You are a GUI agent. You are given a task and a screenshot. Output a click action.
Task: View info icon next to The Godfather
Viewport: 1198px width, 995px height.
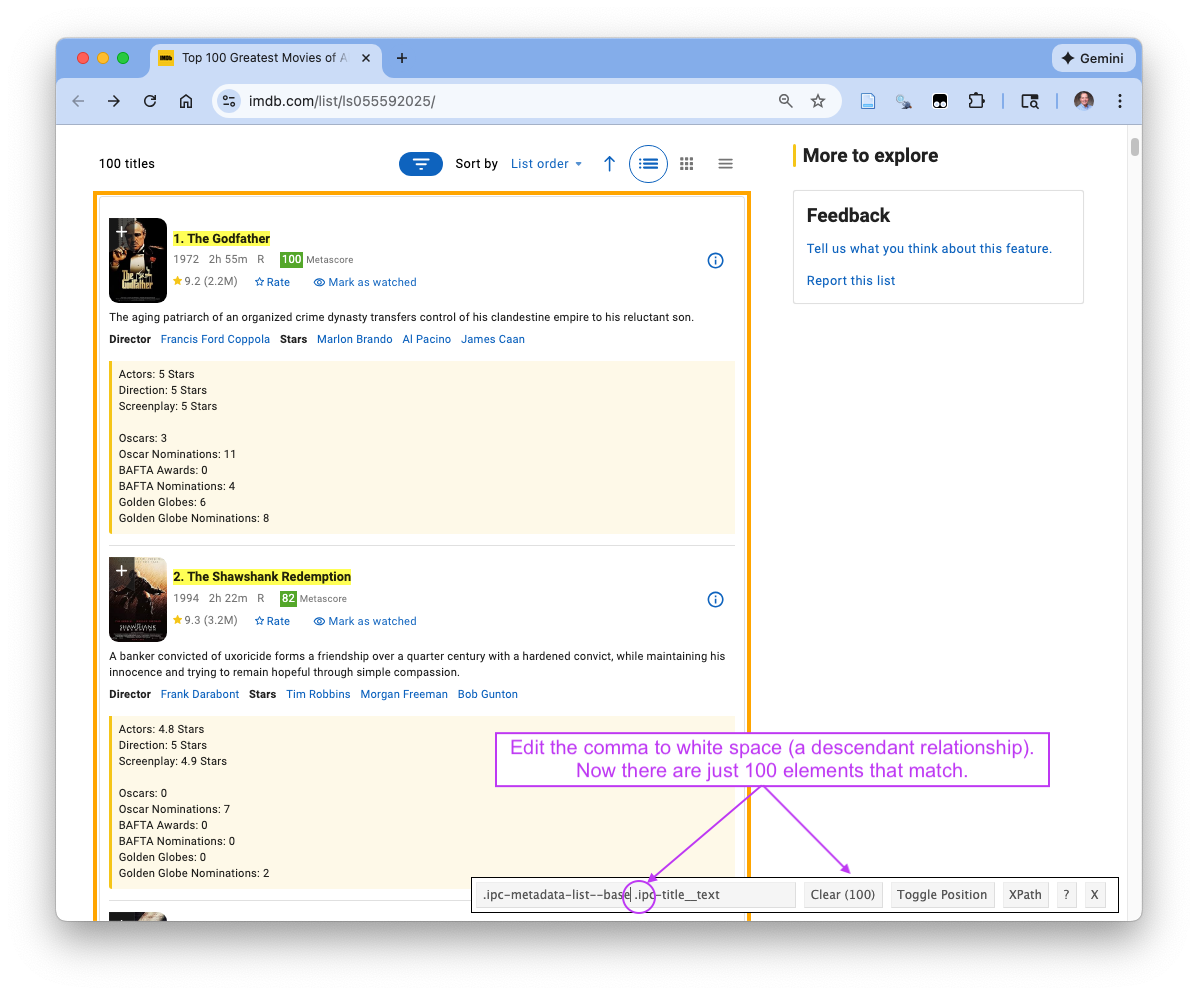tap(715, 260)
